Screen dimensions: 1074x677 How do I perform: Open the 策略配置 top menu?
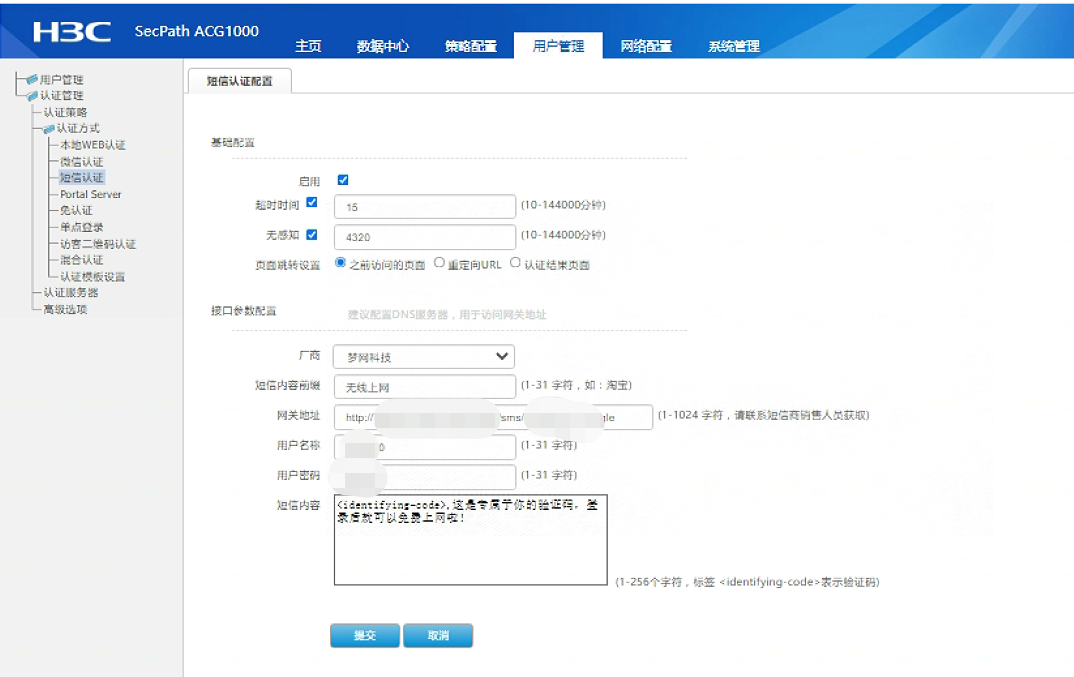pyautogui.click(x=471, y=46)
